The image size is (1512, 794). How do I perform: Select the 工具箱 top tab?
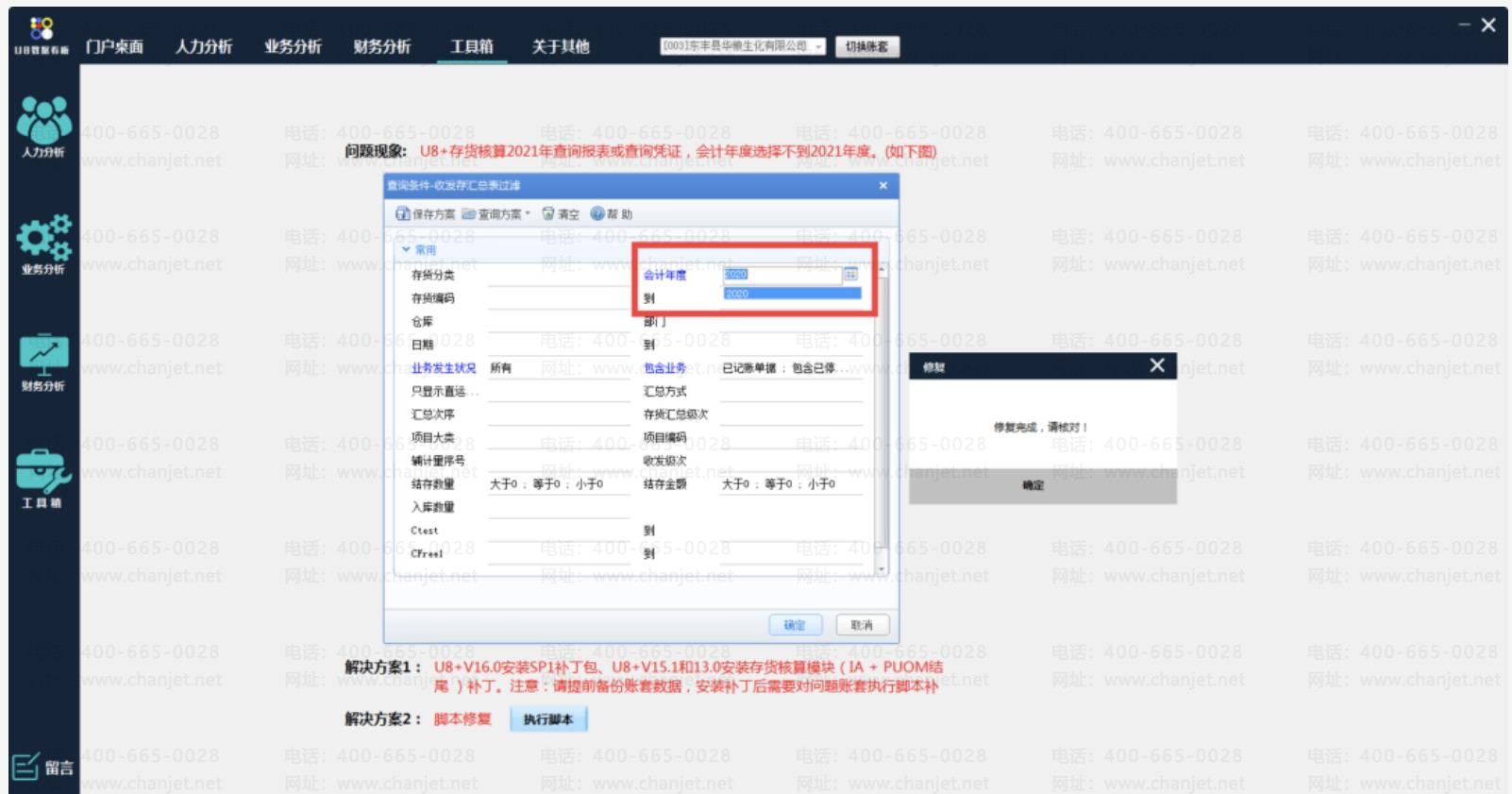point(472,46)
